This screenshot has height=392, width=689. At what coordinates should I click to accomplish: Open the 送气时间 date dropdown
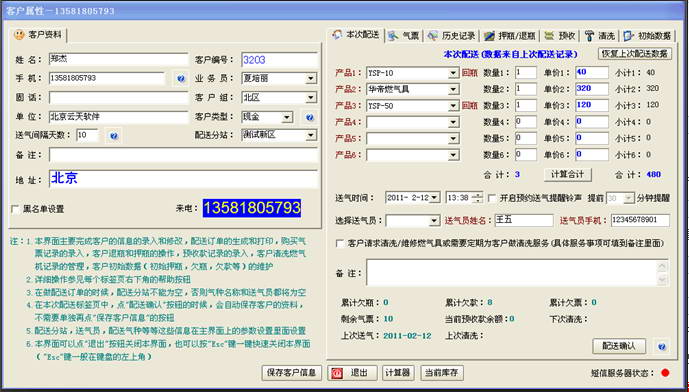[x=434, y=198]
